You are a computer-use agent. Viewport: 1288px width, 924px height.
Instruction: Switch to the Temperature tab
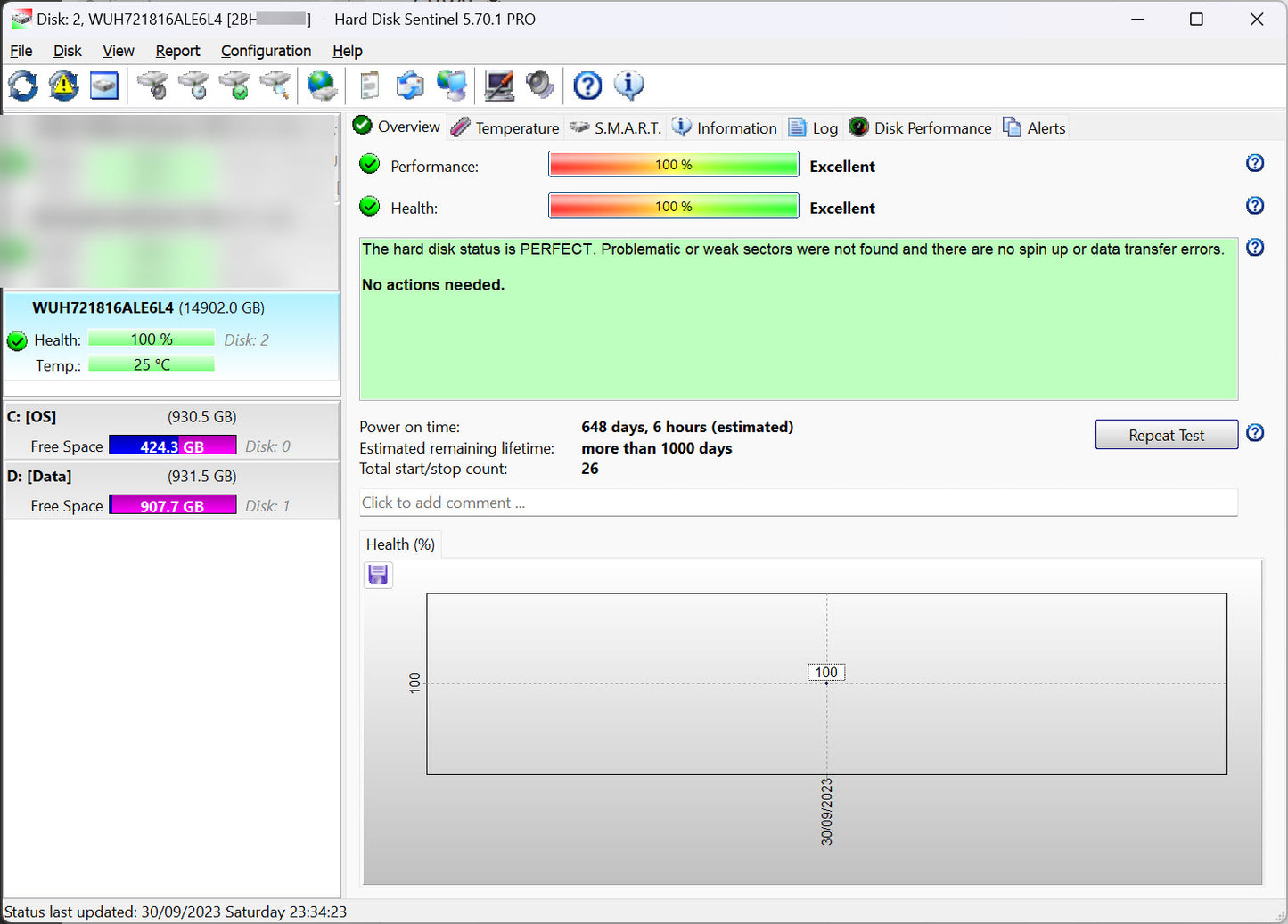click(x=505, y=128)
